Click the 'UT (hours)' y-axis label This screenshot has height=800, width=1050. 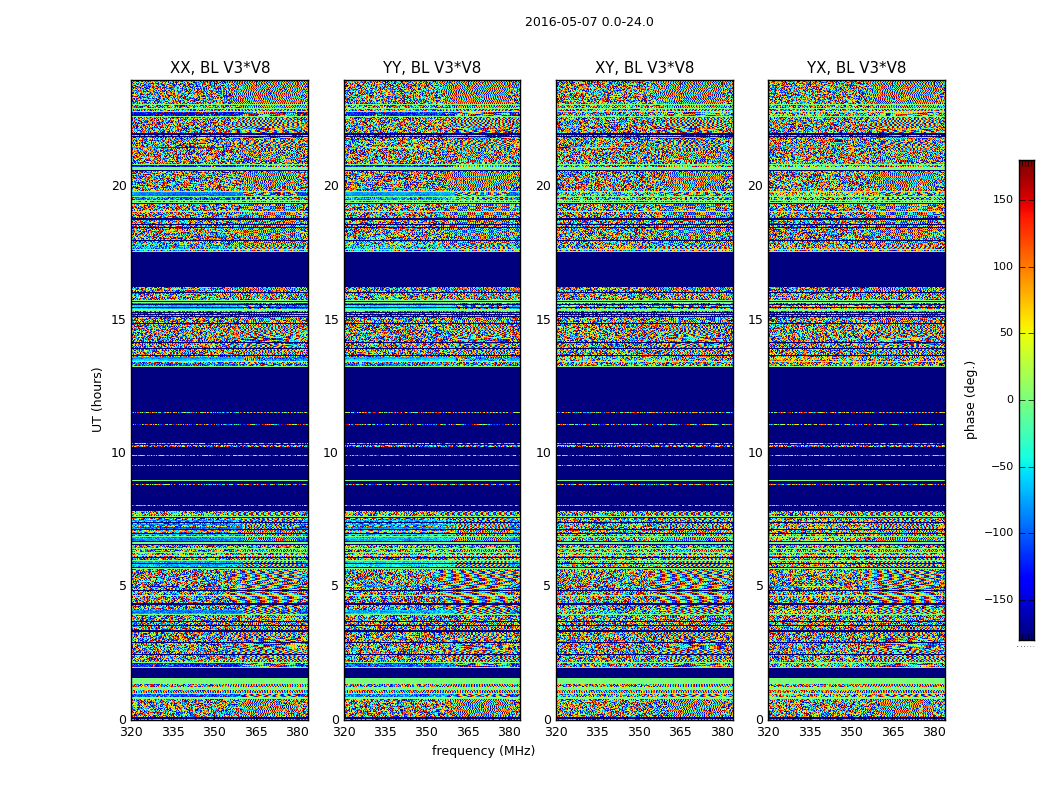point(97,400)
